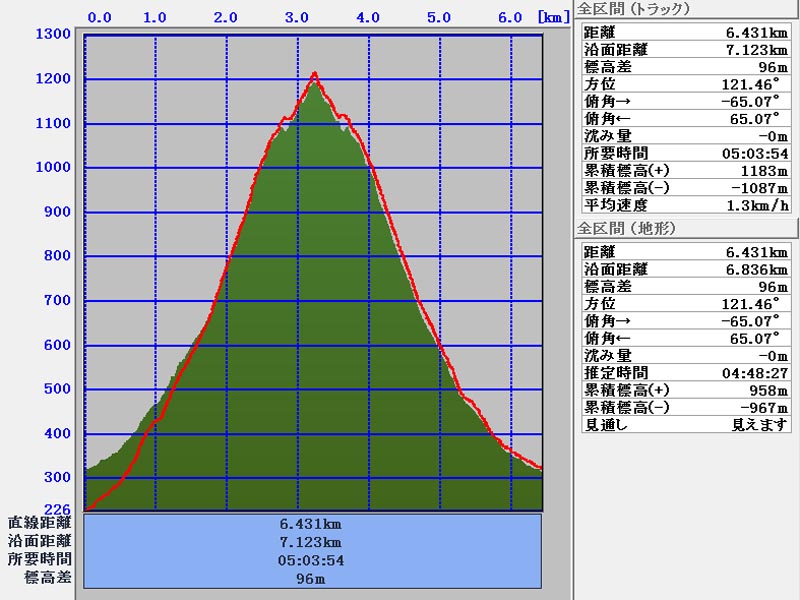The image size is (800, 600).
Task: Select the 全区間（地形） section header
Action: click(626, 228)
